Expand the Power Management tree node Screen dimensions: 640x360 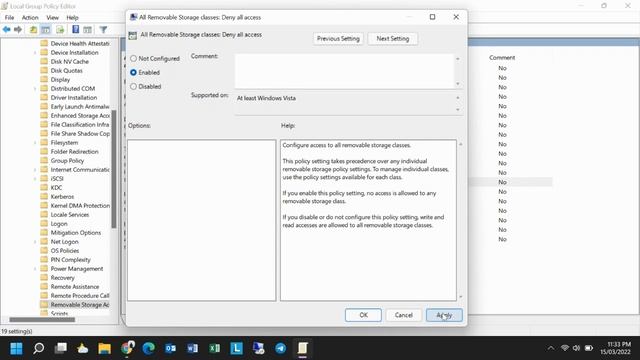click(x=35, y=269)
